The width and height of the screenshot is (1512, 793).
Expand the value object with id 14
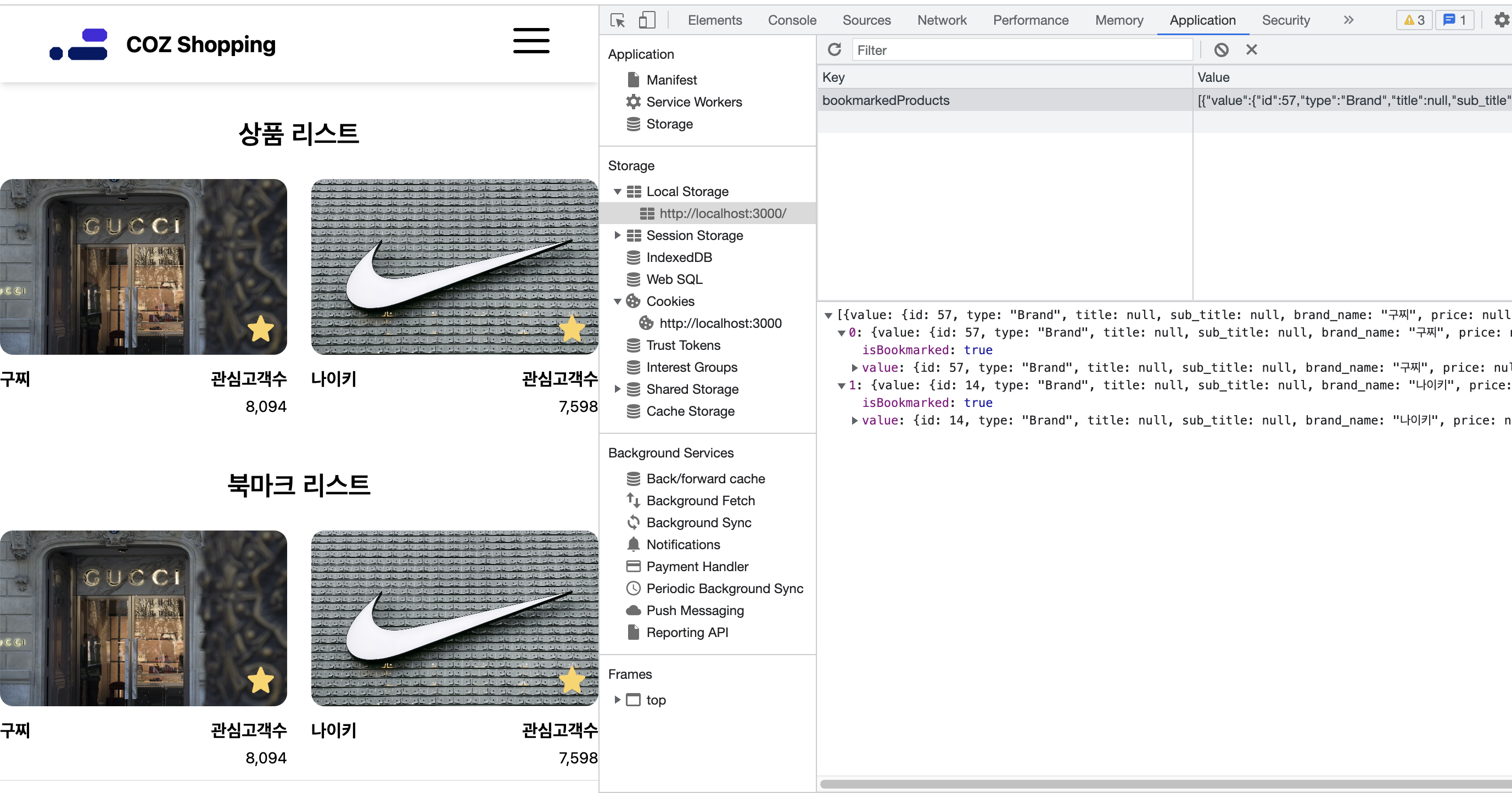(855, 421)
